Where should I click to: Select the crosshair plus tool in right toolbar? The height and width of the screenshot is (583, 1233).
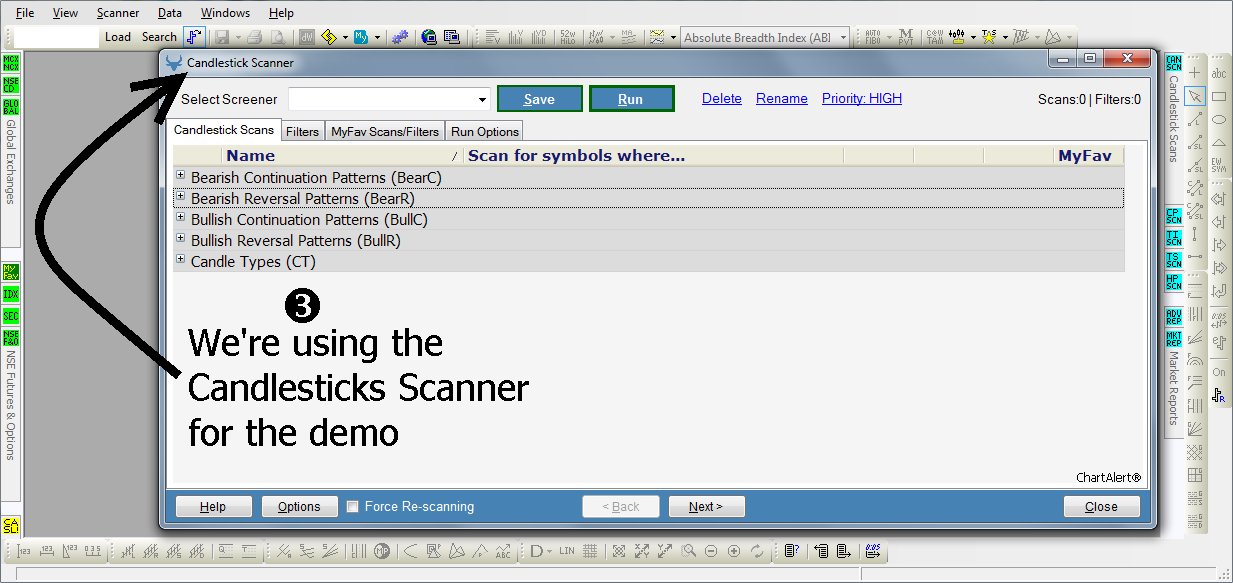(x=1195, y=73)
